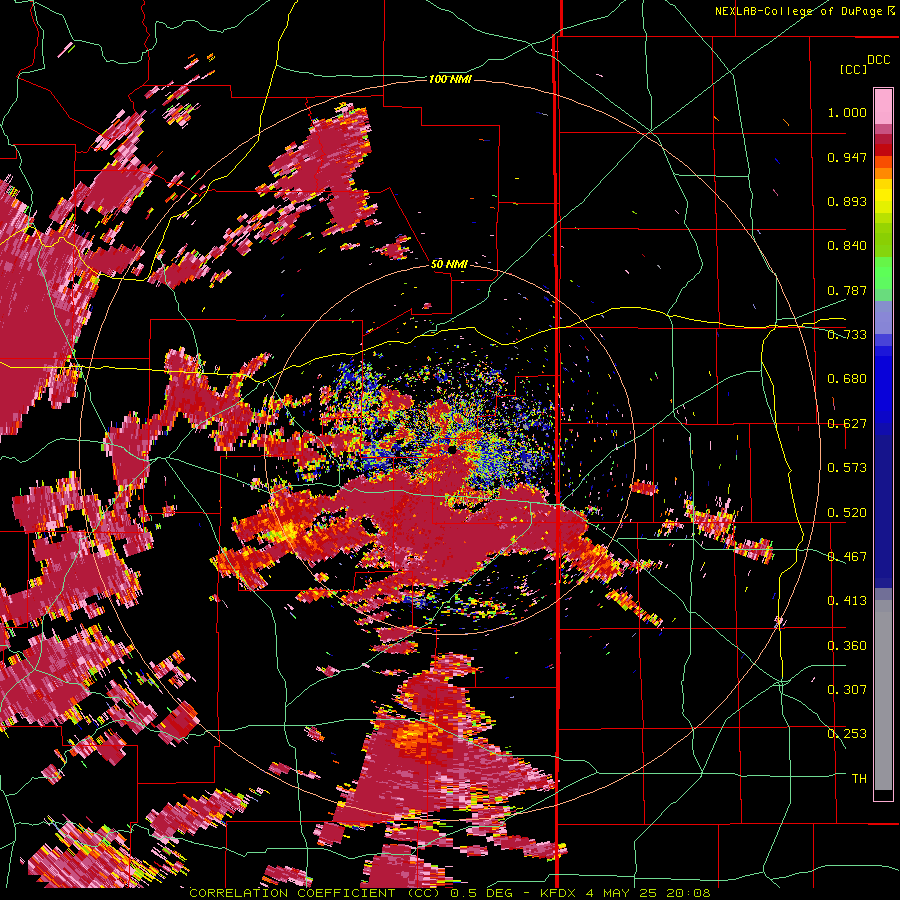Click the 0.573 legend value
Image resolution: width=900 pixels, height=900 pixels.
tap(847, 468)
